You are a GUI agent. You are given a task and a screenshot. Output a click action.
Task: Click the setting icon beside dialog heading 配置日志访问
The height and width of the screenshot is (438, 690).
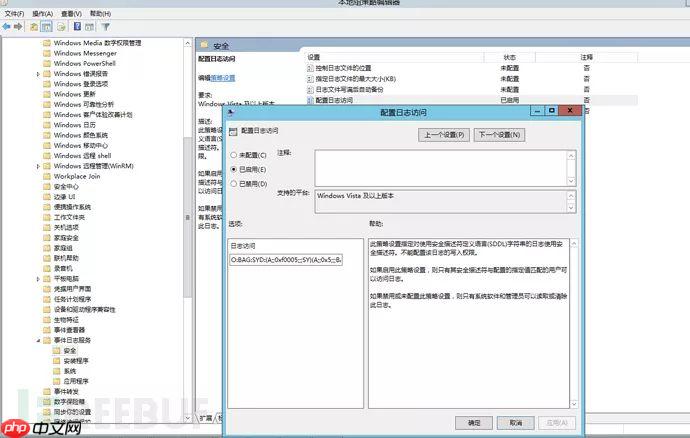pyautogui.click(x=233, y=131)
